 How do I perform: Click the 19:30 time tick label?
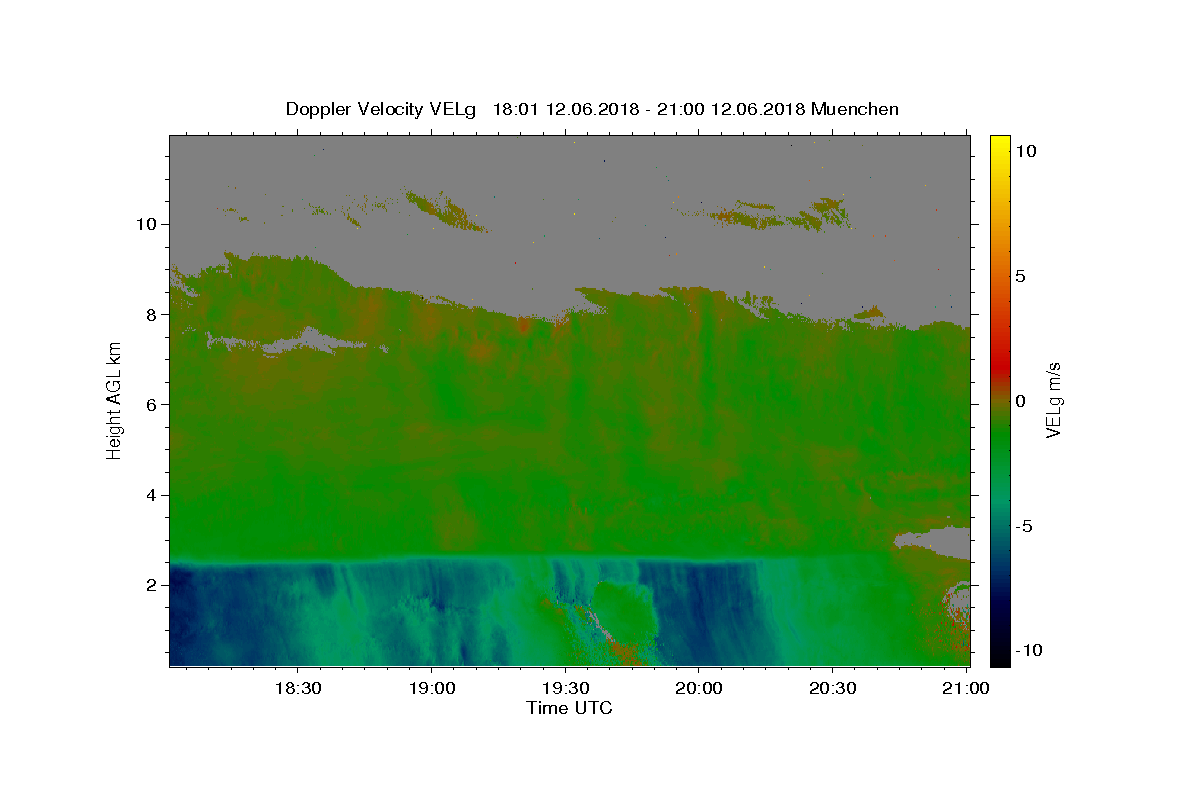coord(565,688)
